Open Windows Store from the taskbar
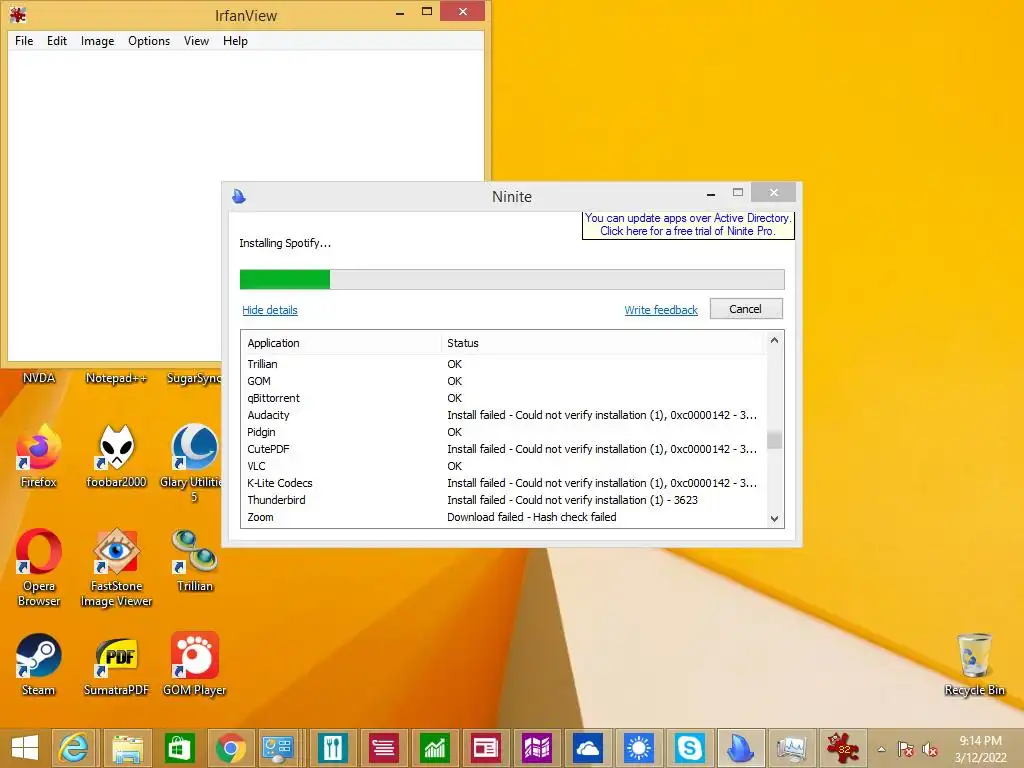The height and width of the screenshot is (768, 1024). [x=179, y=748]
